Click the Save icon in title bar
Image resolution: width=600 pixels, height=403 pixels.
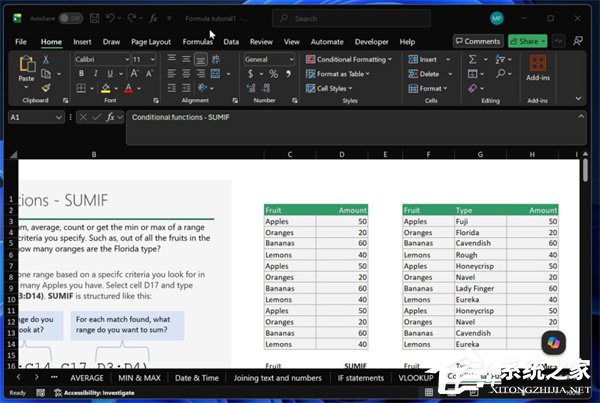point(94,18)
